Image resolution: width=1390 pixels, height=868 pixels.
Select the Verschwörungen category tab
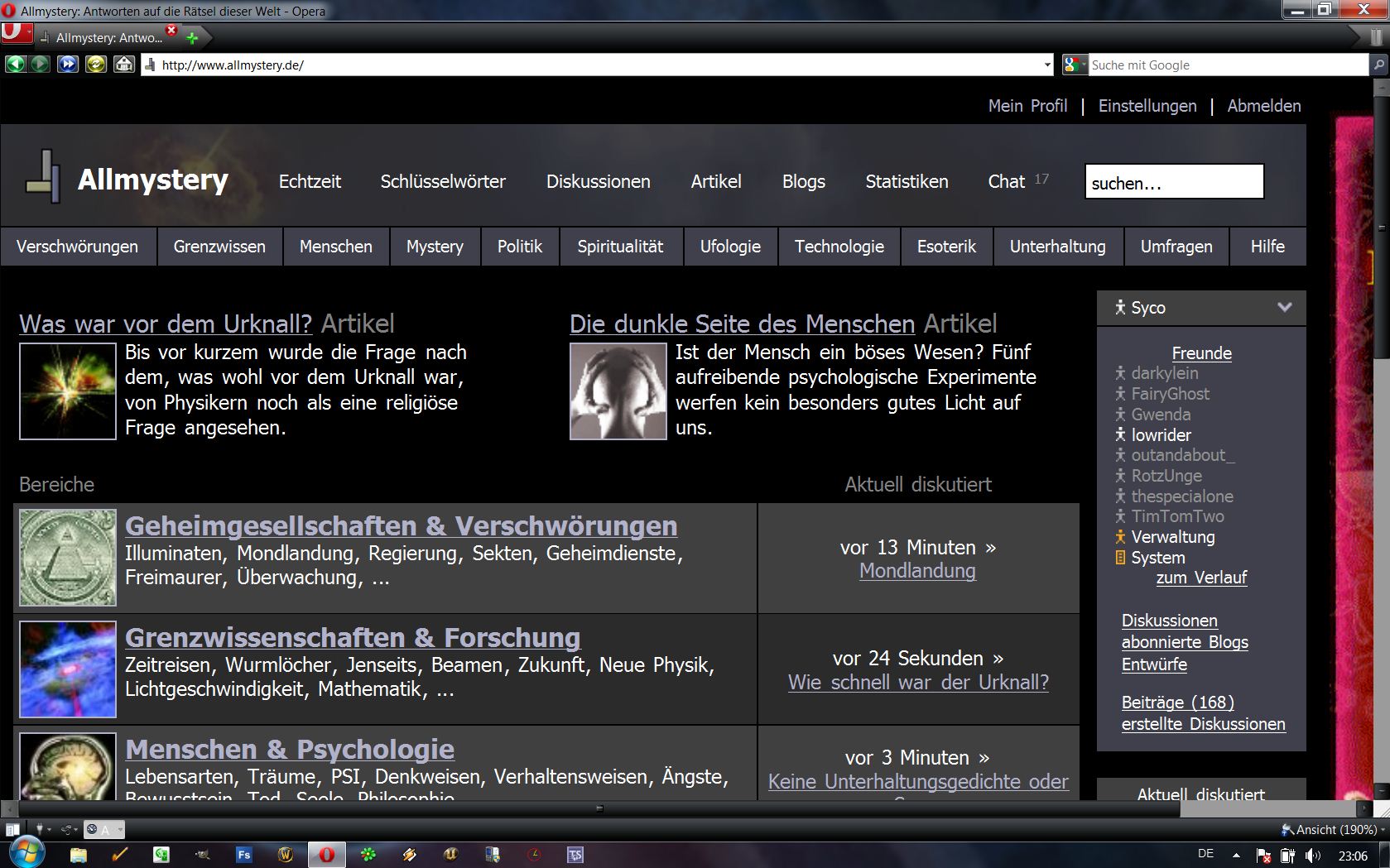78,247
